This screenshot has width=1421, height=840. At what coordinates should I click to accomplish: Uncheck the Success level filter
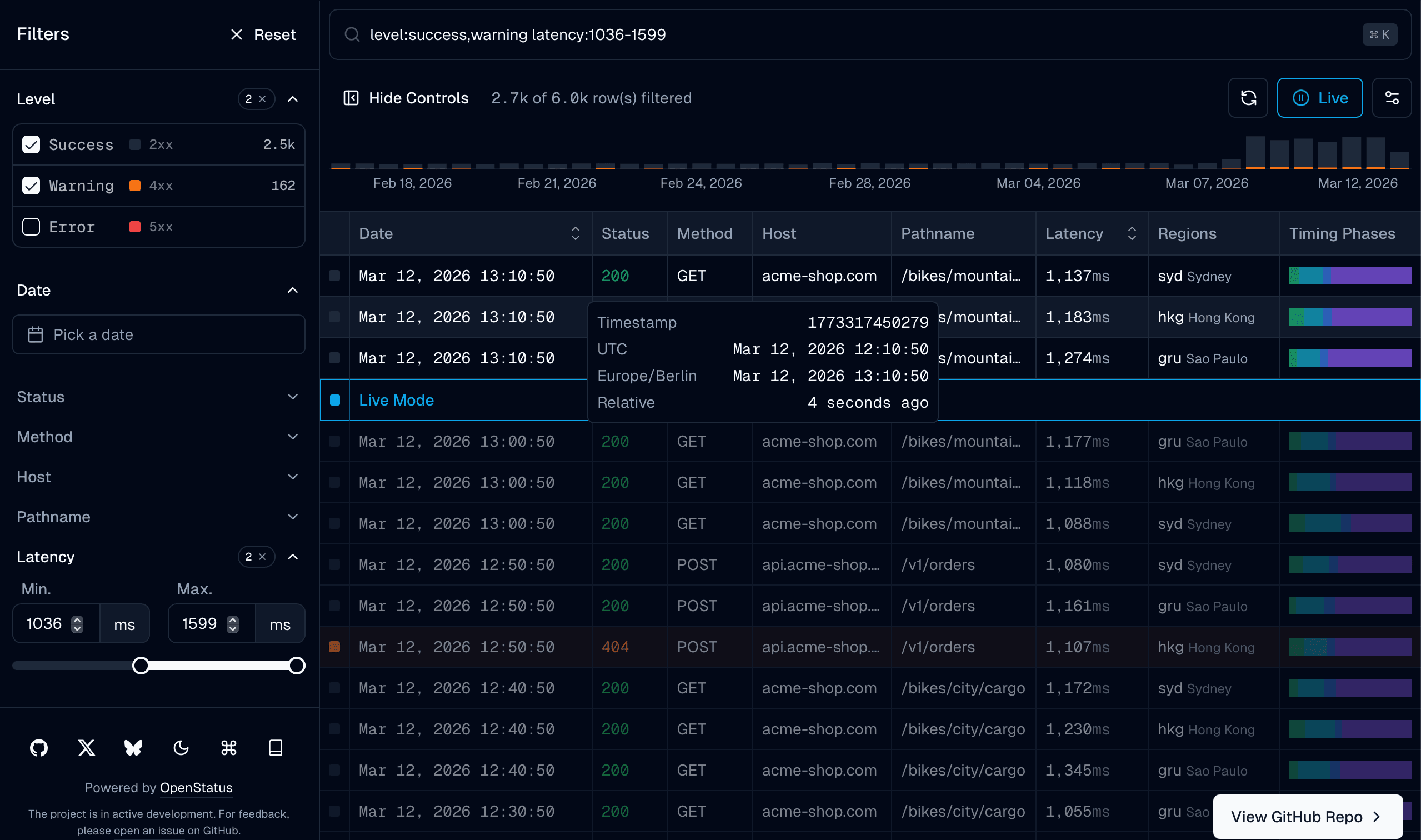pyautogui.click(x=31, y=144)
